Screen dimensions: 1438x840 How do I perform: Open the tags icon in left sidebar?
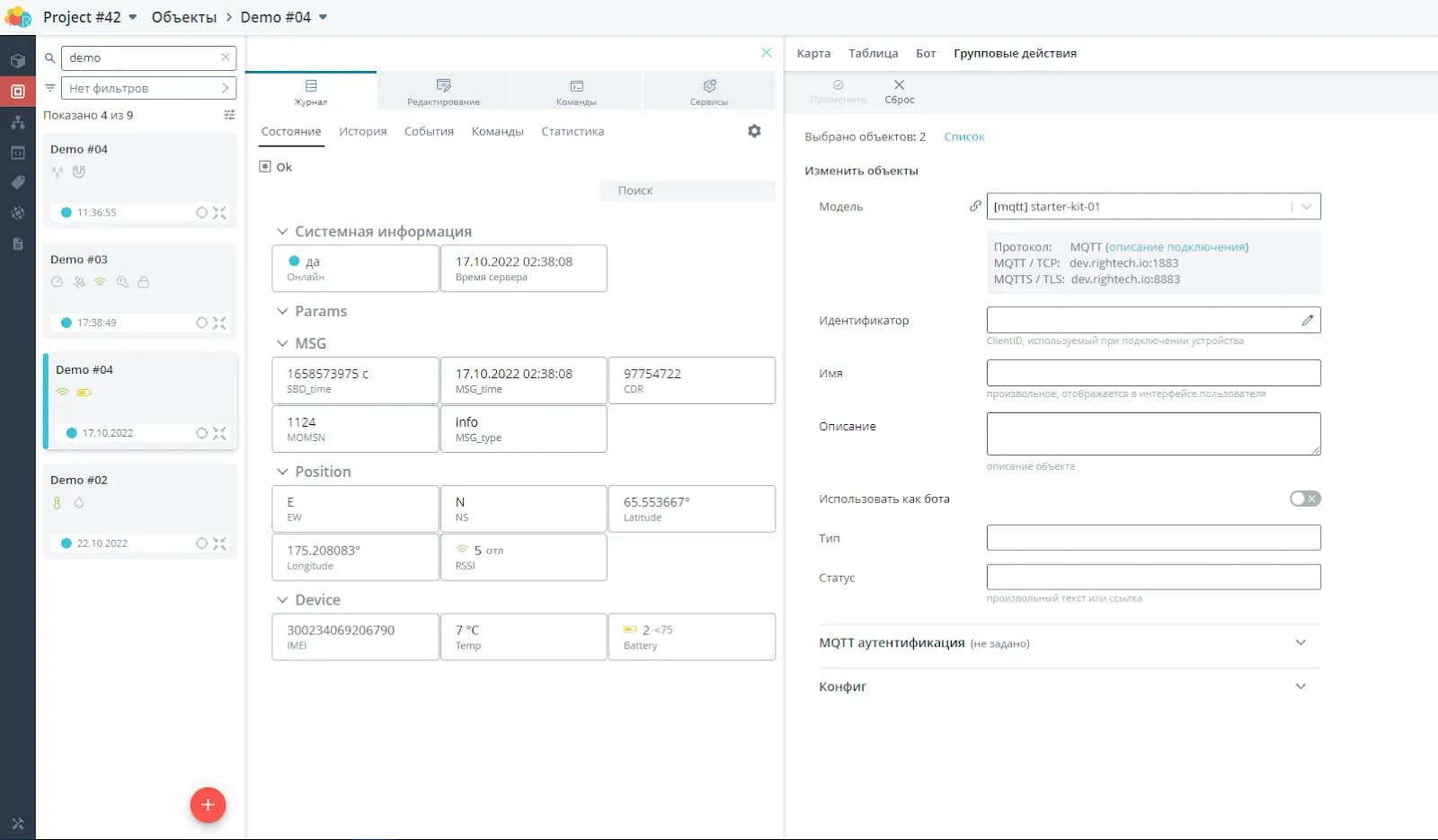pyautogui.click(x=17, y=182)
